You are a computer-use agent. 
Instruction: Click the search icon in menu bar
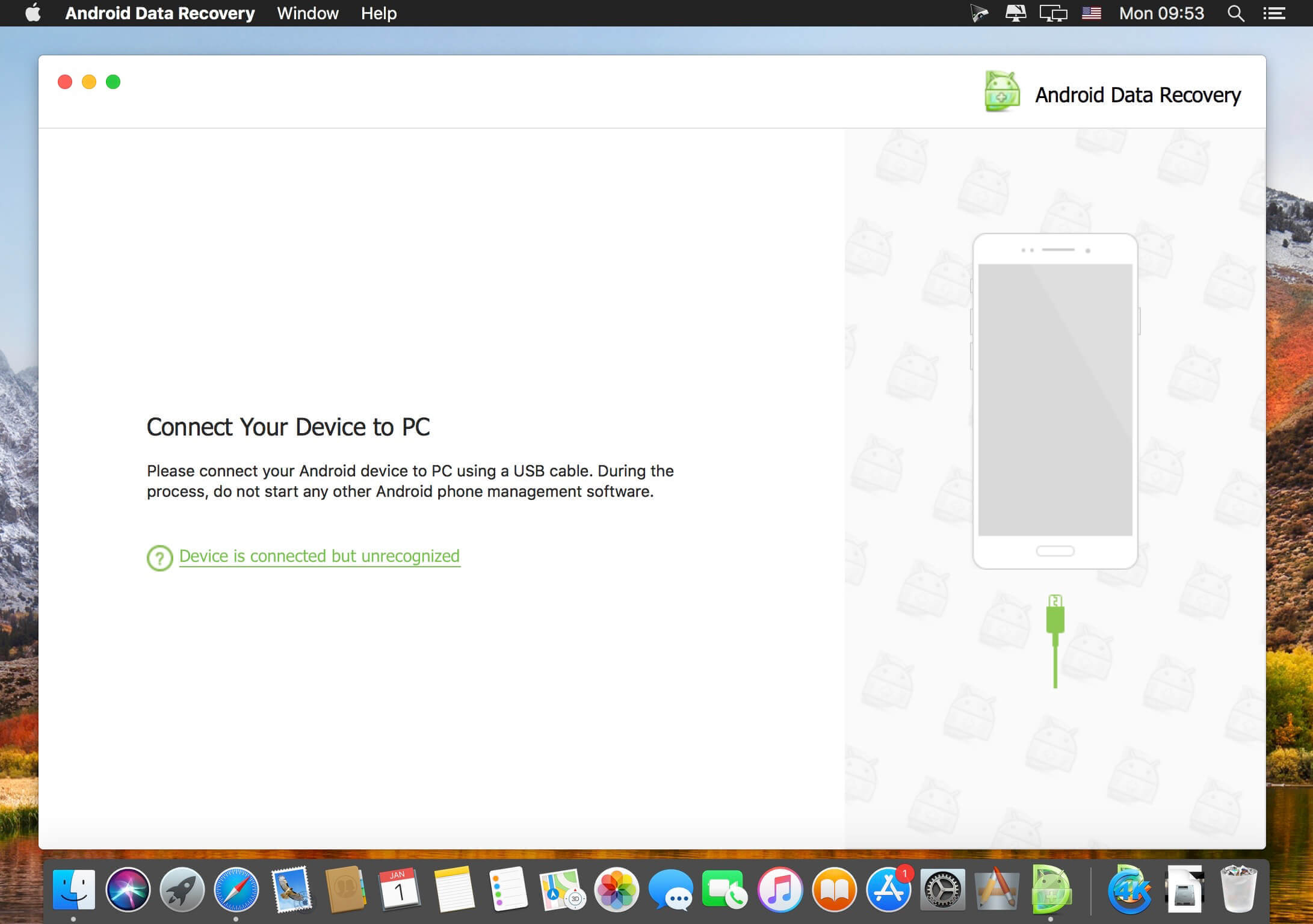(1237, 13)
